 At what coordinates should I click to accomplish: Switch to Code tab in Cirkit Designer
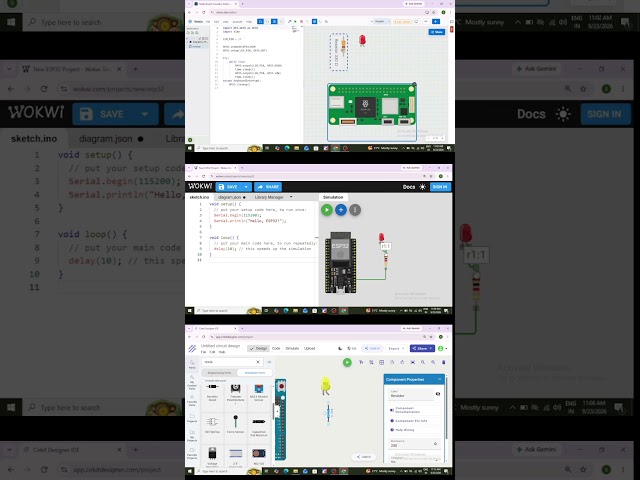click(276, 349)
